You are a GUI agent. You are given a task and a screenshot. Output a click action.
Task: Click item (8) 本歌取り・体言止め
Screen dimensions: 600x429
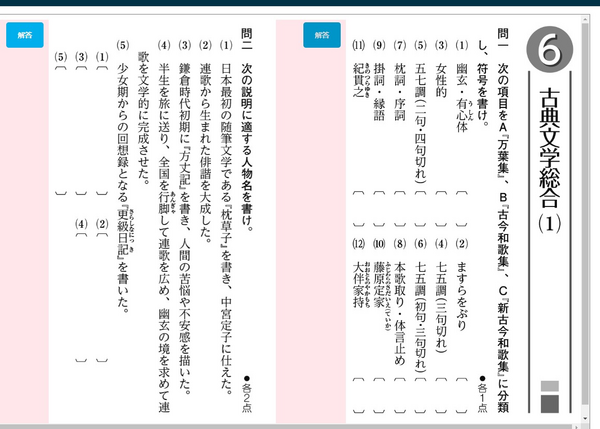pos(400,302)
